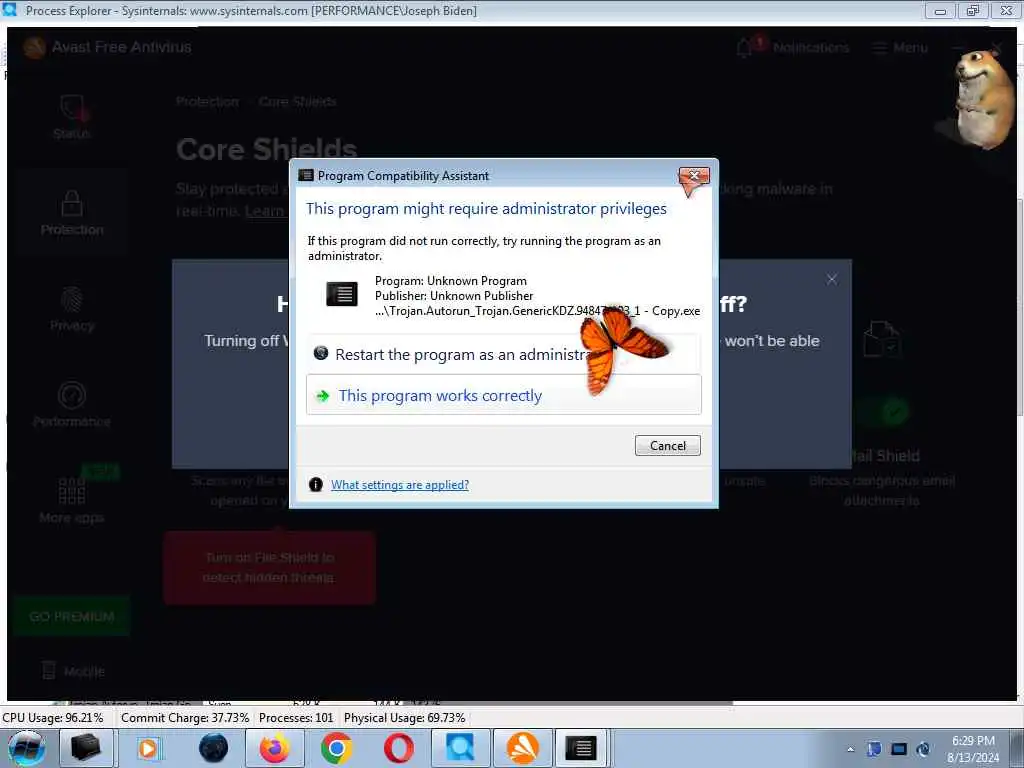Viewport: 1024px width, 768px height.
Task: Close the Program Compatibility Assistant dialog
Action: point(694,176)
